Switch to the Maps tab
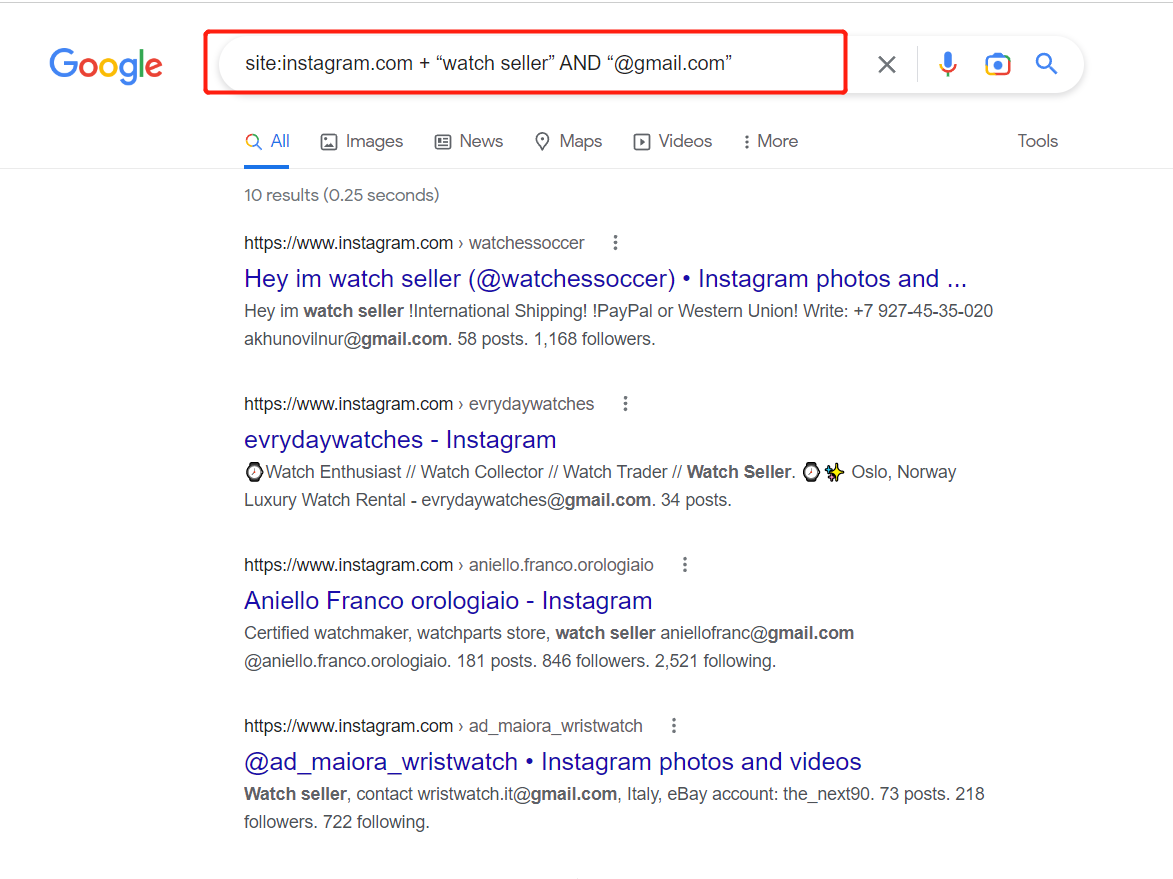The height and width of the screenshot is (879, 1173). 569,141
